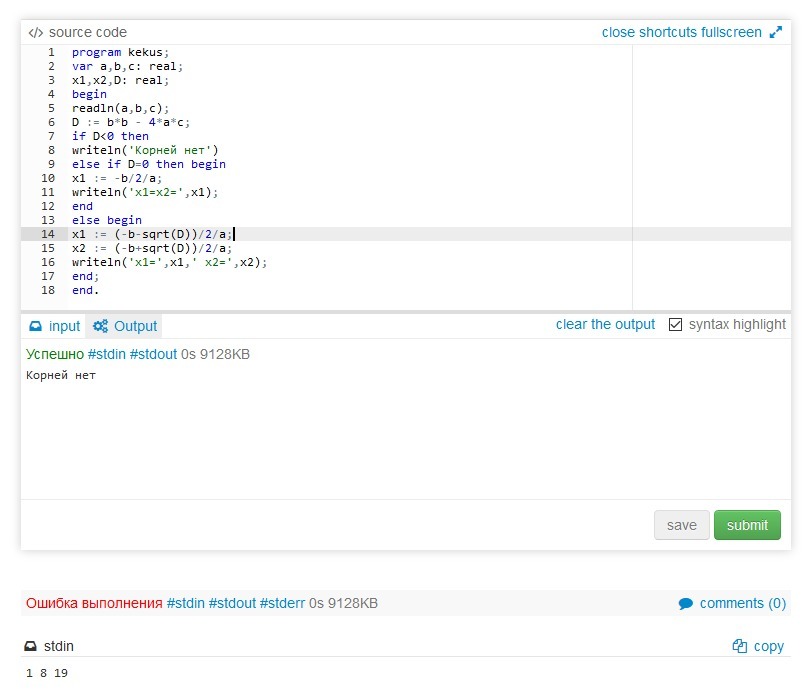Click on 'var a,b,c: real;' line

pos(127,66)
